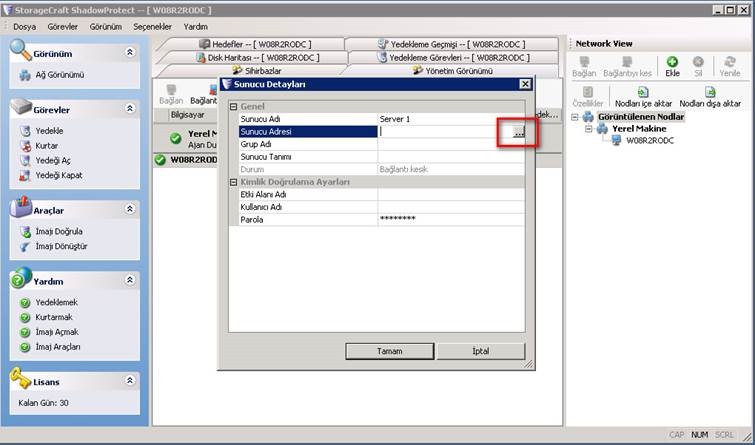The height and width of the screenshot is (445, 755).
Task: Click Bağlan in Network View toolbar
Action: pos(584,67)
